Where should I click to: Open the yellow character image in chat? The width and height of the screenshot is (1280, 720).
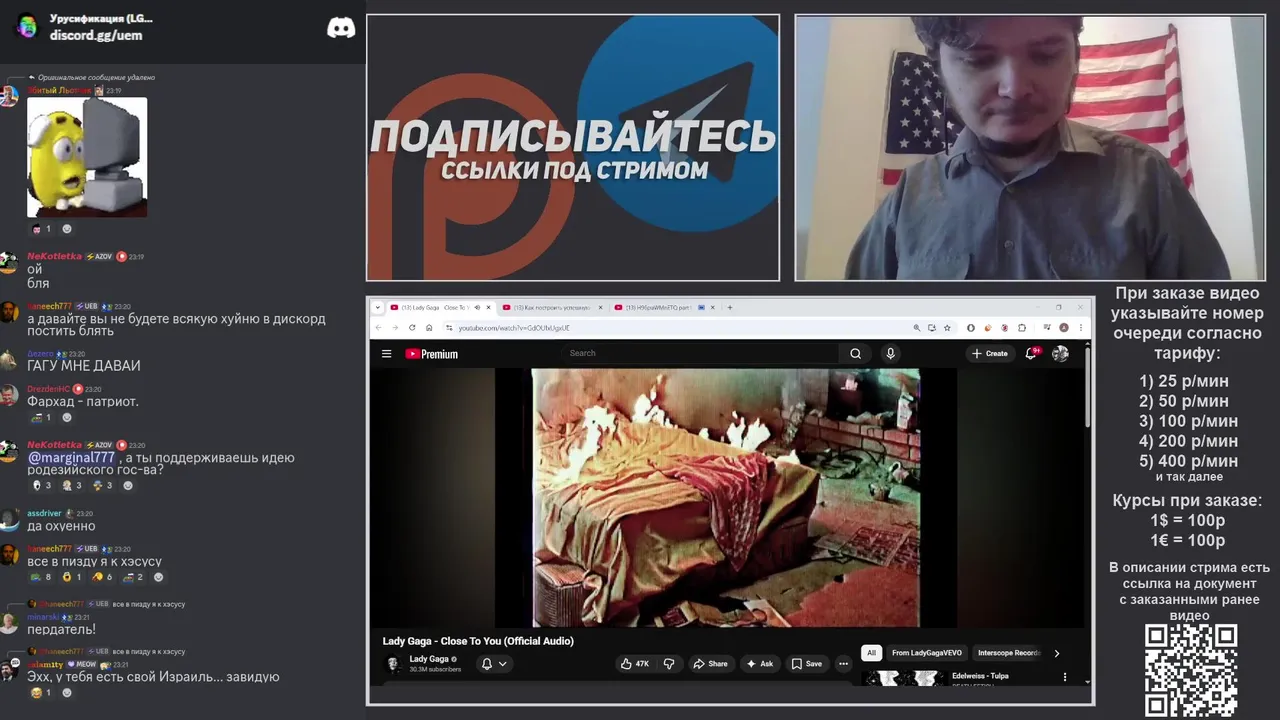(87, 157)
